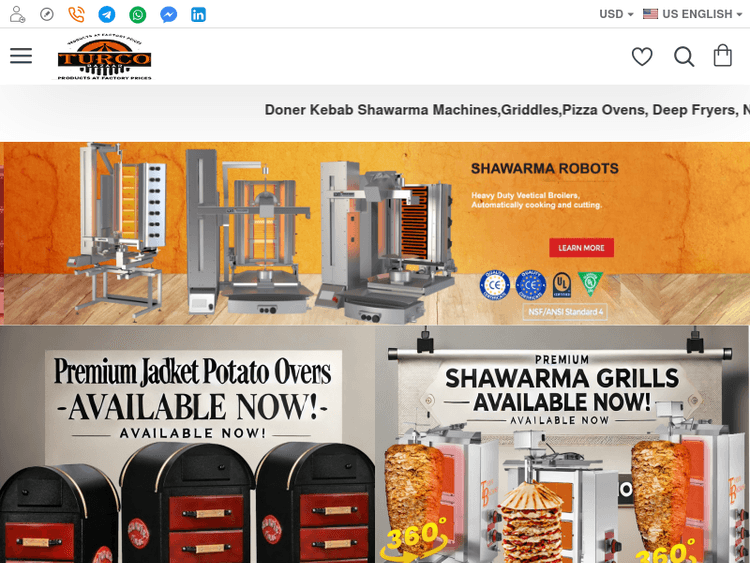Visit the LinkedIn page icon
750x563 pixels.
pyautogui.click(x=199, y=15)
